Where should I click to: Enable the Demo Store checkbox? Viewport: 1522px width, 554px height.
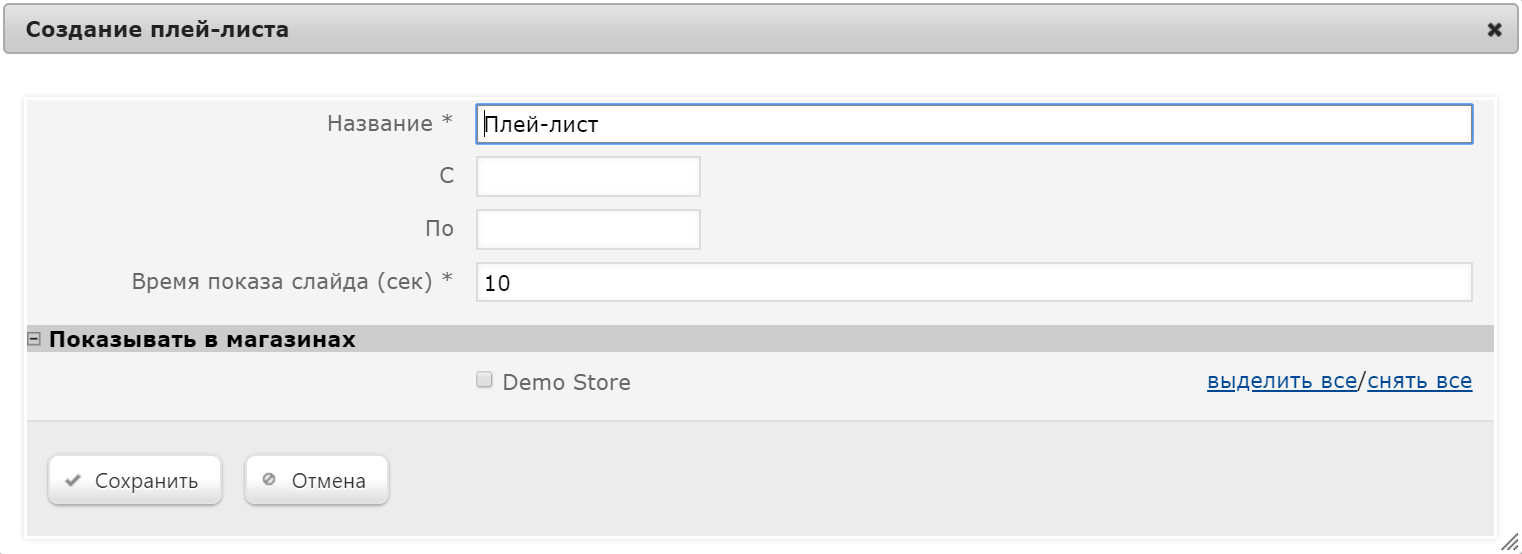click(485, 380)
